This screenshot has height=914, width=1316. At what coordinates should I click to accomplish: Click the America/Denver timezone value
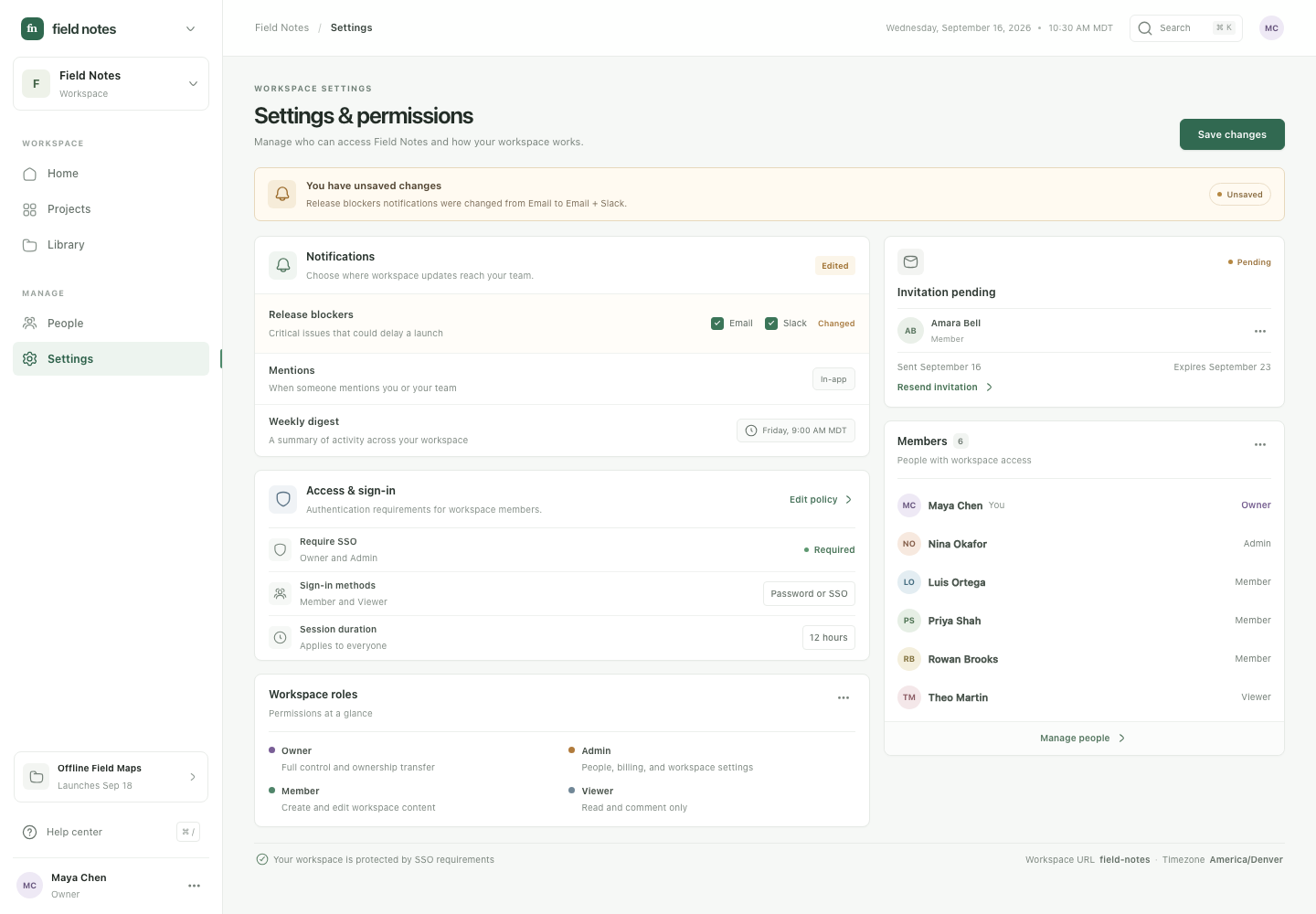click(x=1247, y=860)
